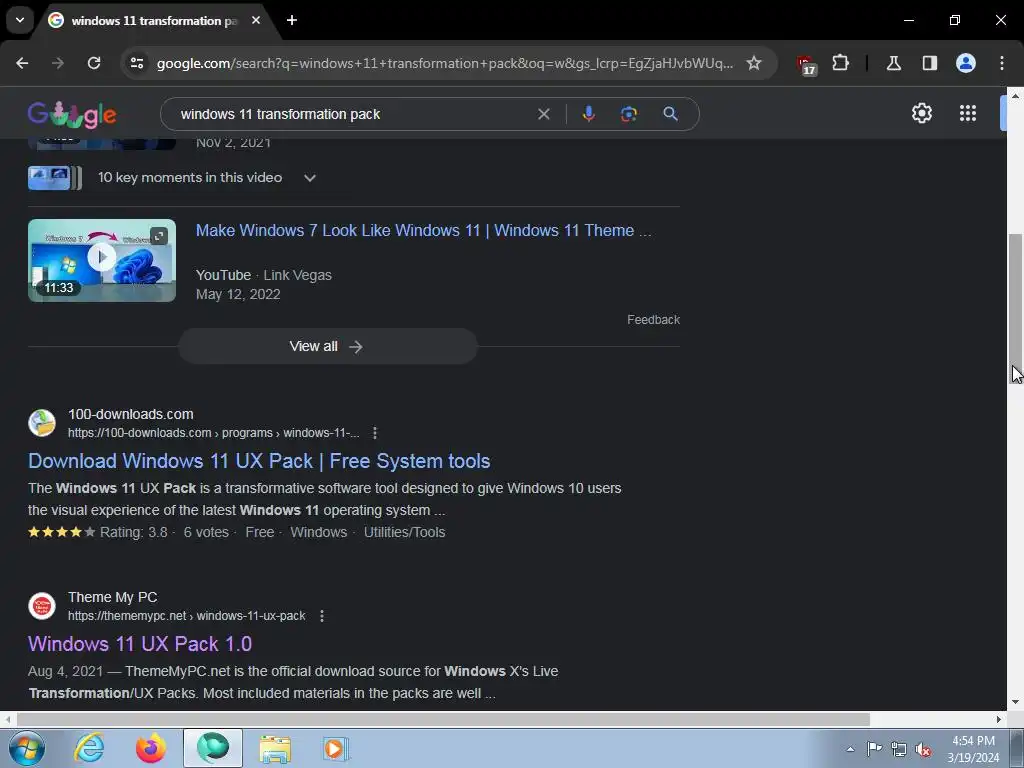
Task: Go back to the previous page
Action: pyautogui.click(x=22, y=63)
